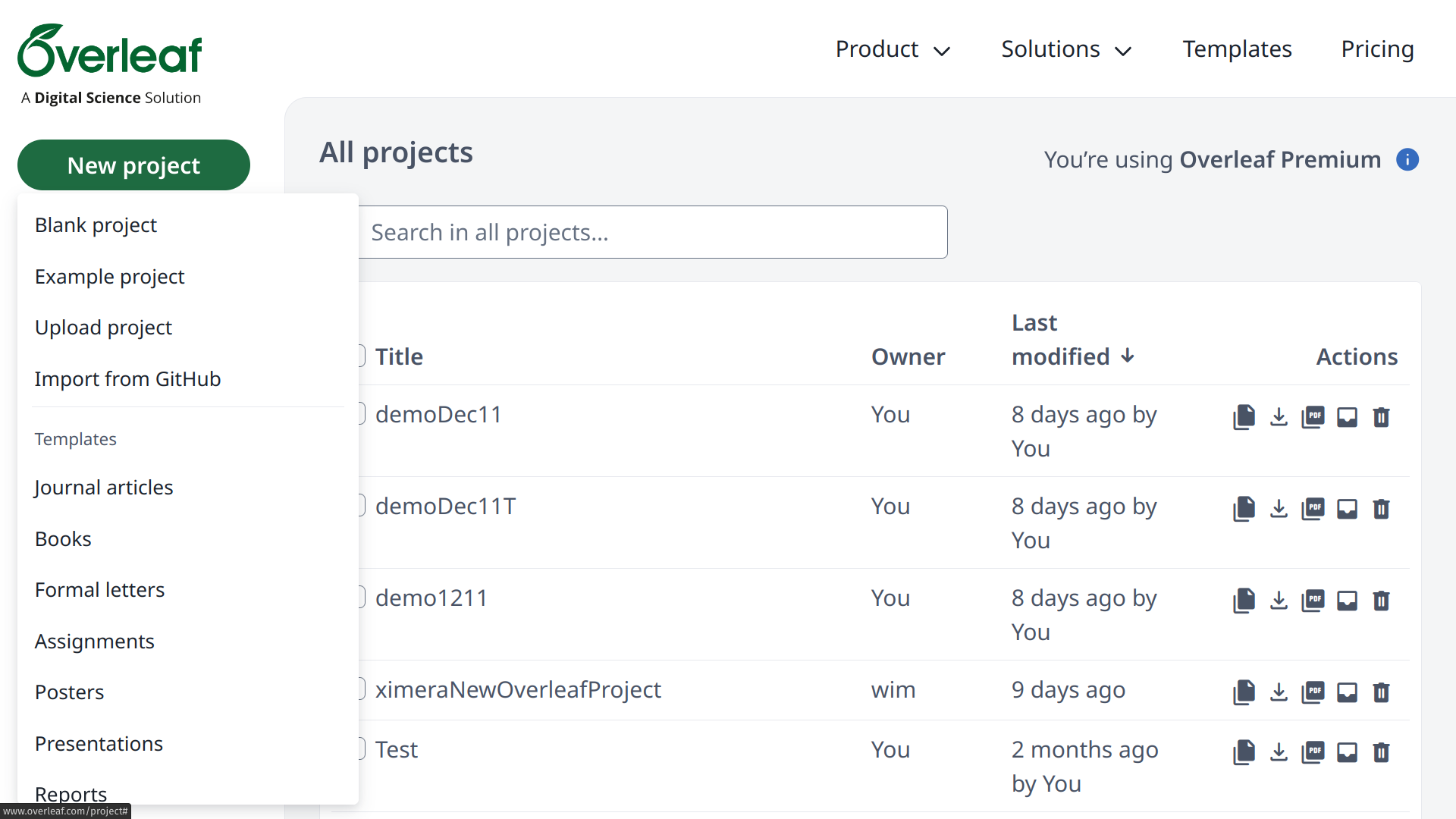Download zip of demo1211 project
This screenshot has height=819, width=1456.
tap(1279, 601)
